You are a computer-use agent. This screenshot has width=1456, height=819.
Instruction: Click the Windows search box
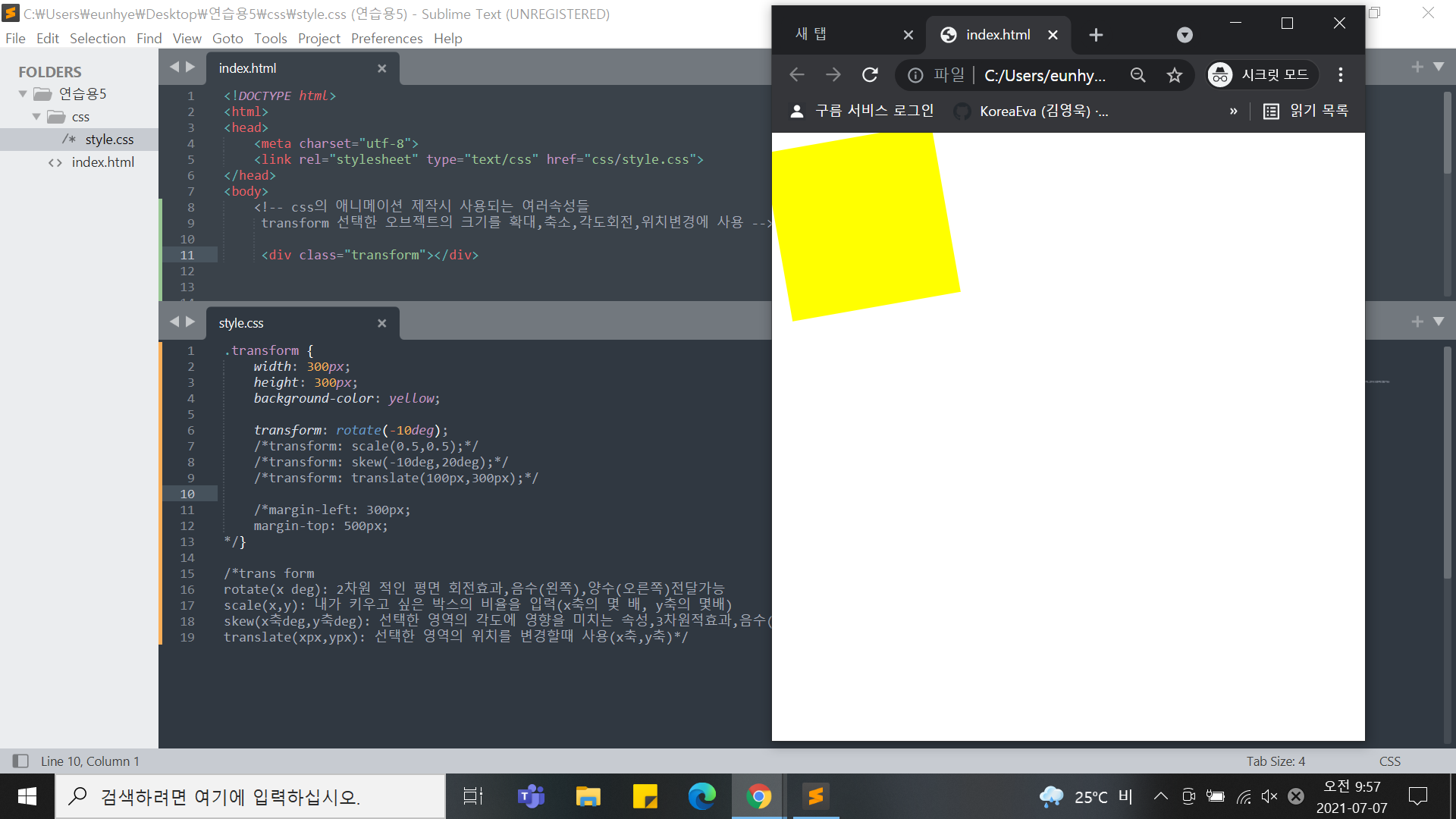pyautogui.click(x=250, y=796)
